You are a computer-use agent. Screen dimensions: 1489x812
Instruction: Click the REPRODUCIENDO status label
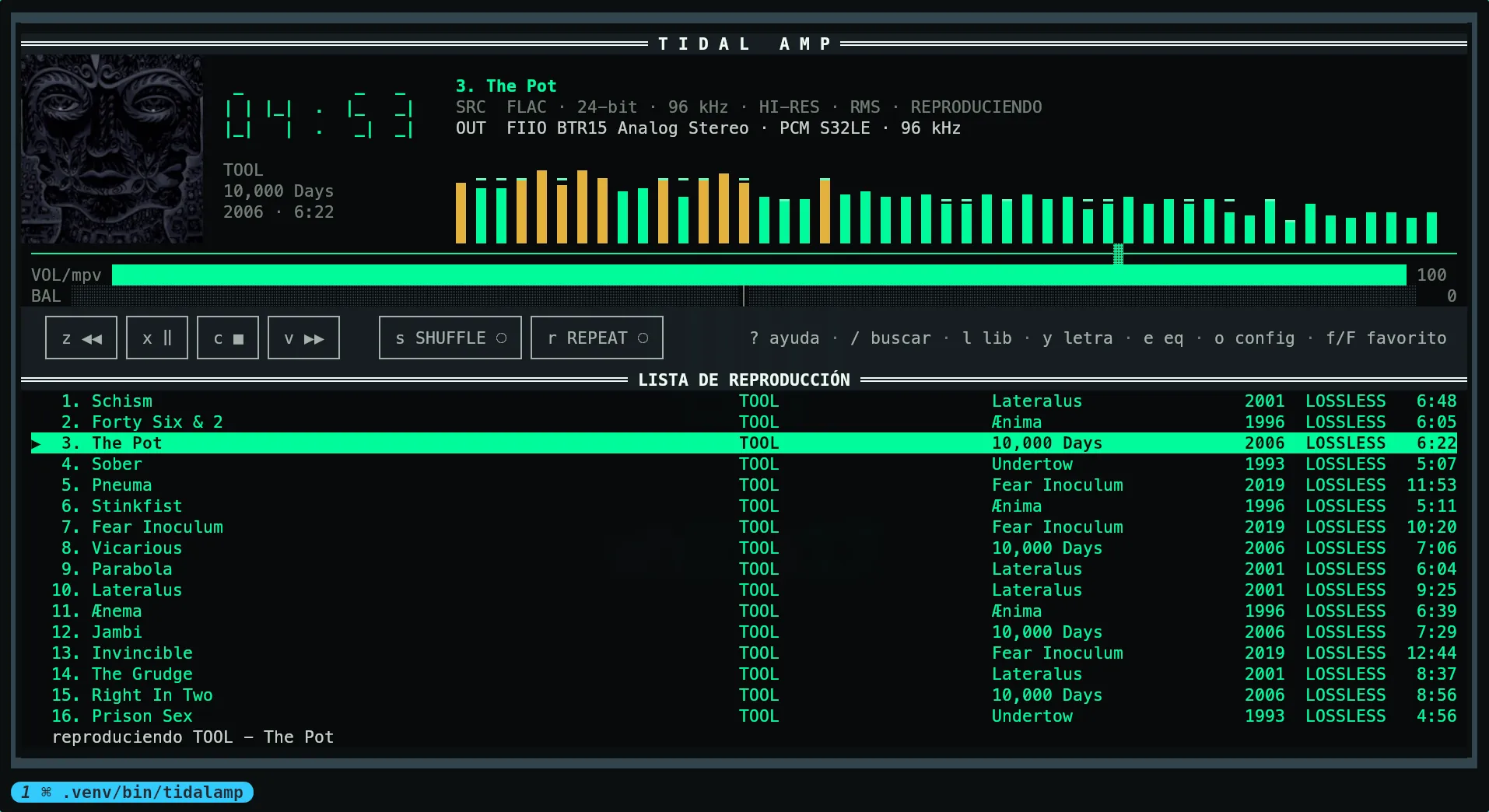tap(976, 107)
